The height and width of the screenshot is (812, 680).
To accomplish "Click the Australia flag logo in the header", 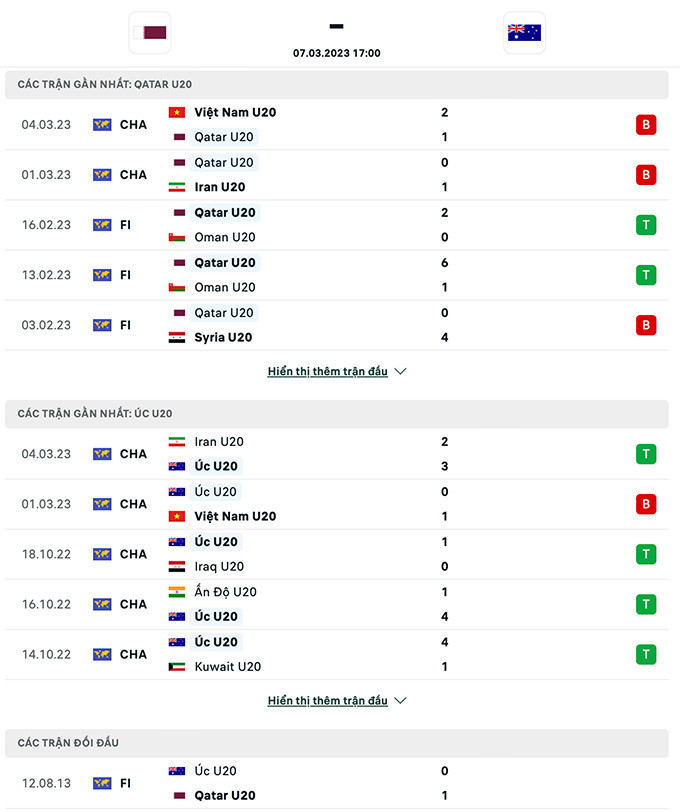I will 524,32.
